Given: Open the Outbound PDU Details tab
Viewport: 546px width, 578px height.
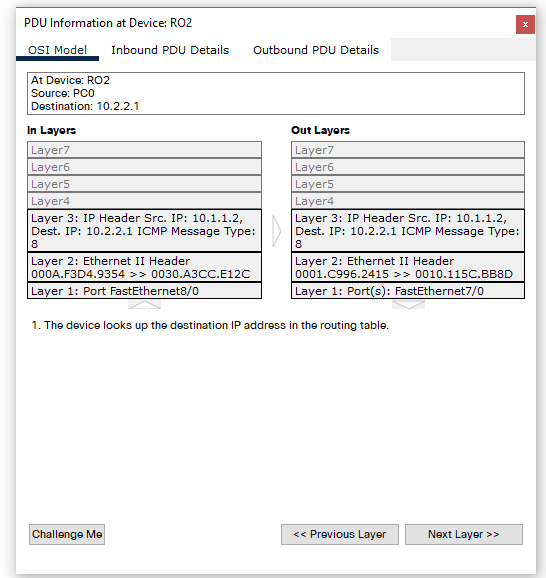Looking at the screenshot, I should click(316, 50).
